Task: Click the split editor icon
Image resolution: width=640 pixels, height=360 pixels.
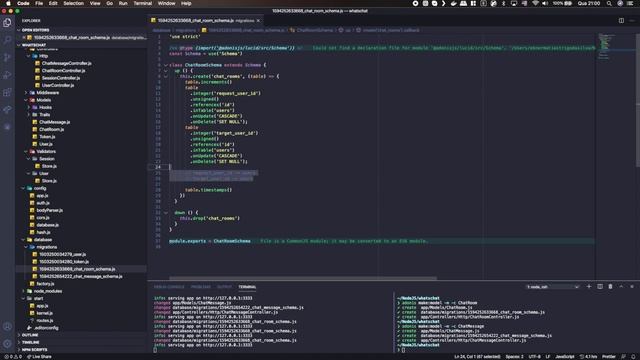Action: 621,20
